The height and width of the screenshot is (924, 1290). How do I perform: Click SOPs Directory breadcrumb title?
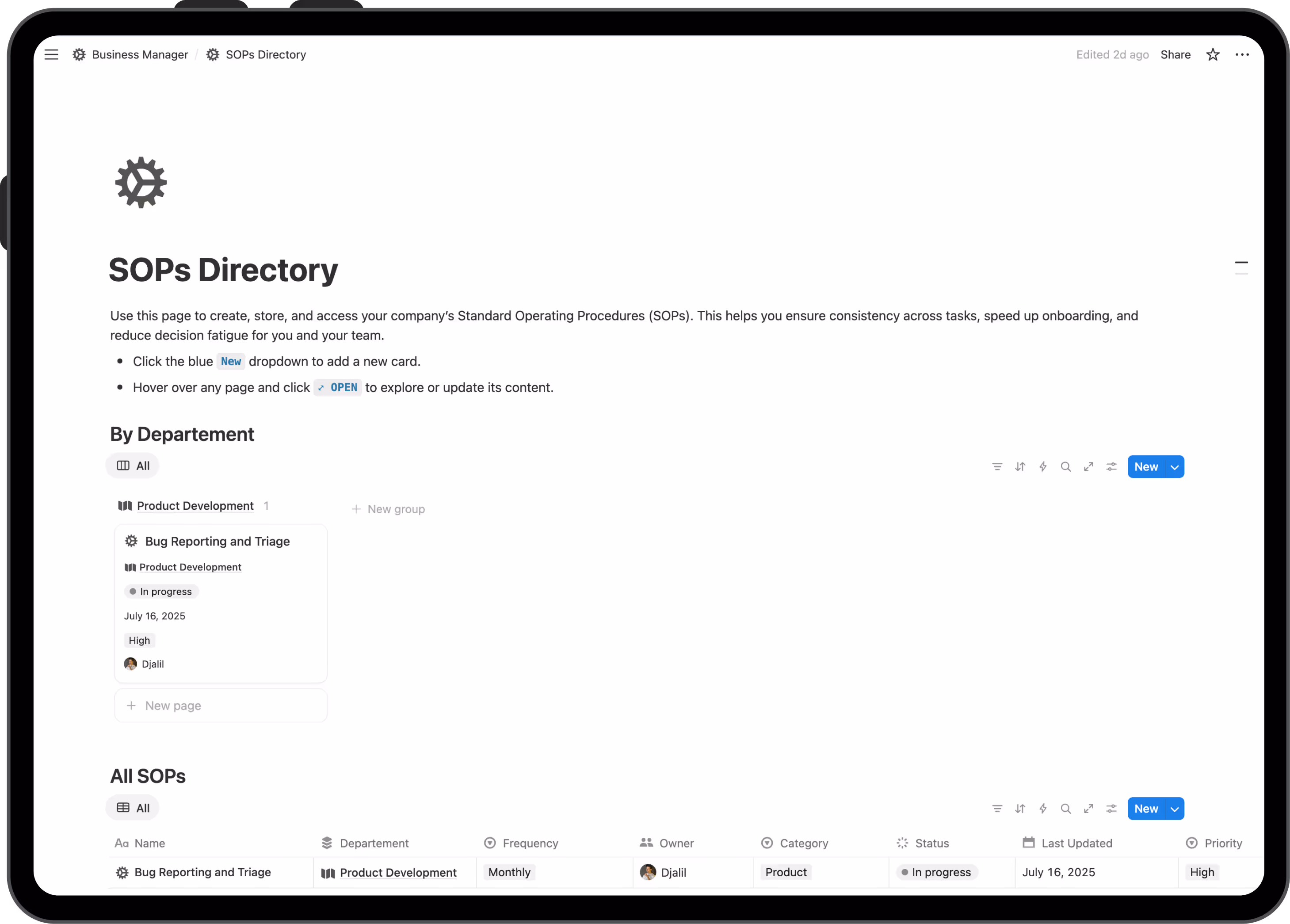click(266, 55)
